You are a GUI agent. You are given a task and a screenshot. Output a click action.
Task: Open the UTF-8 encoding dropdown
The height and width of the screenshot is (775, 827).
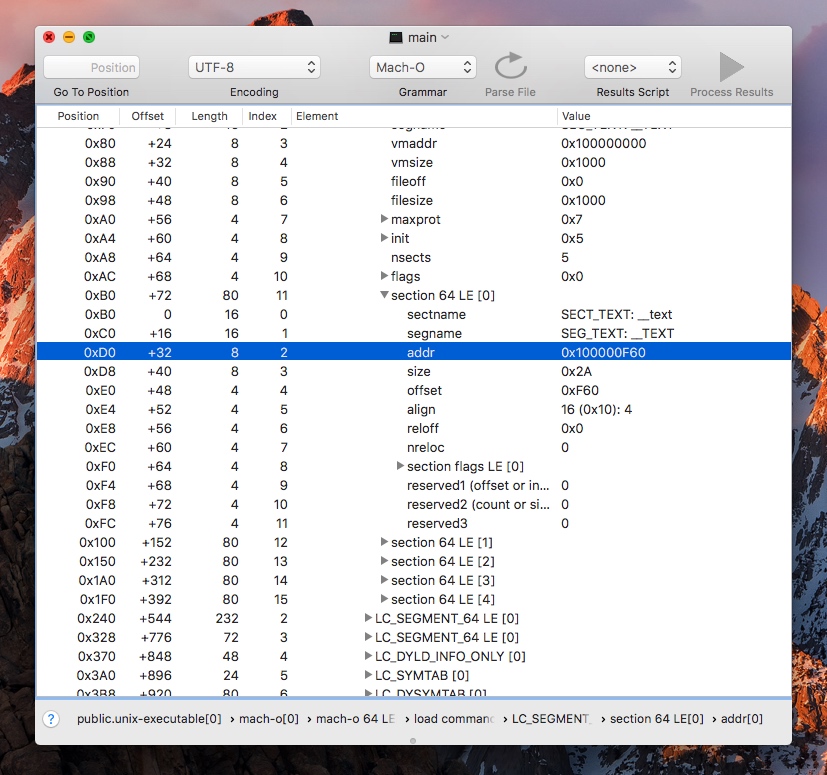point(254,68)
